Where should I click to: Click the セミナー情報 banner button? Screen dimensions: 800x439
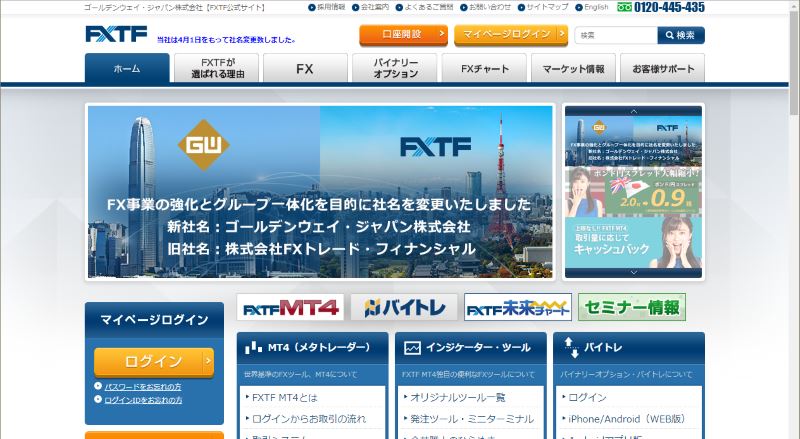point(632,307)
